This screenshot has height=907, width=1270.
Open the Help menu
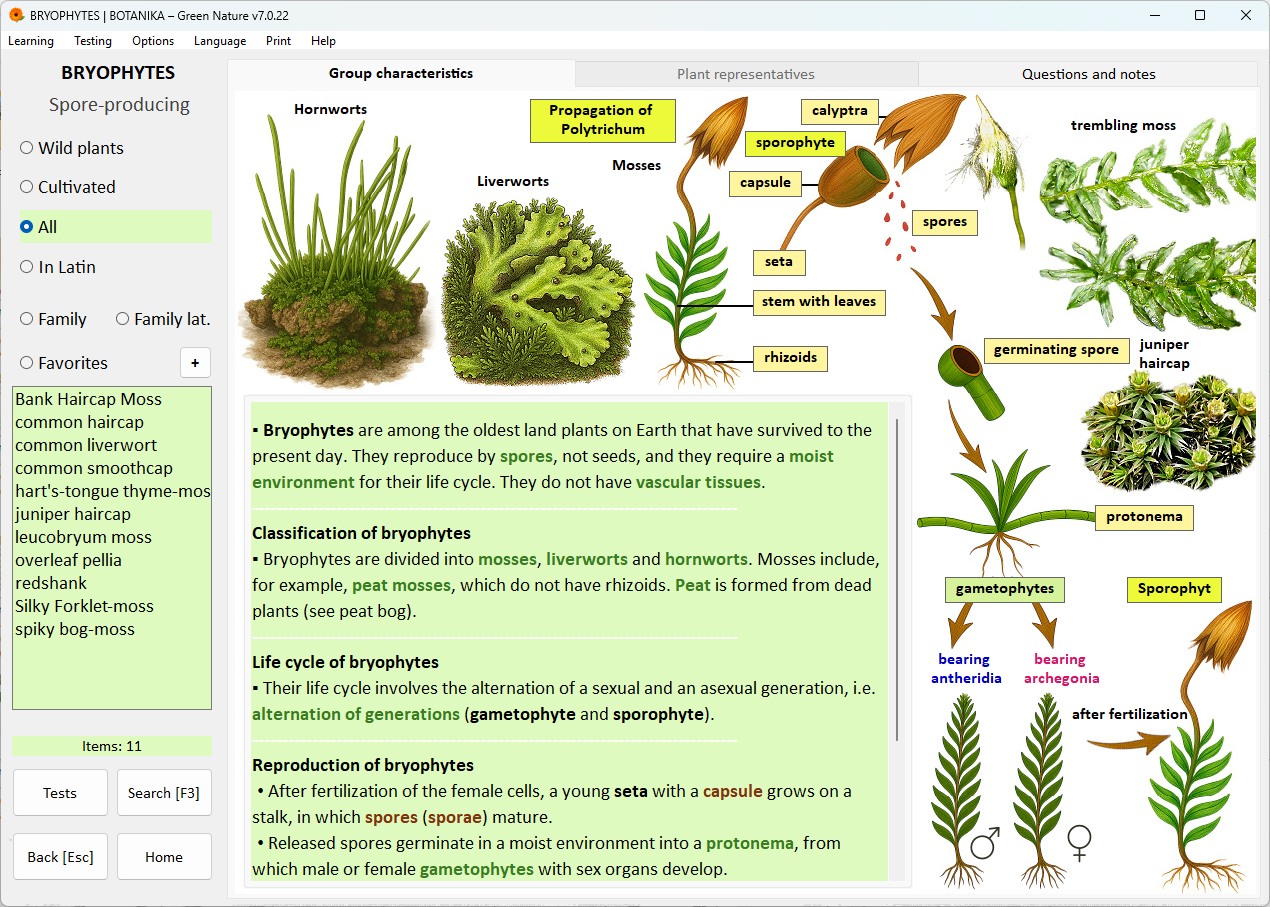point(323,41)
